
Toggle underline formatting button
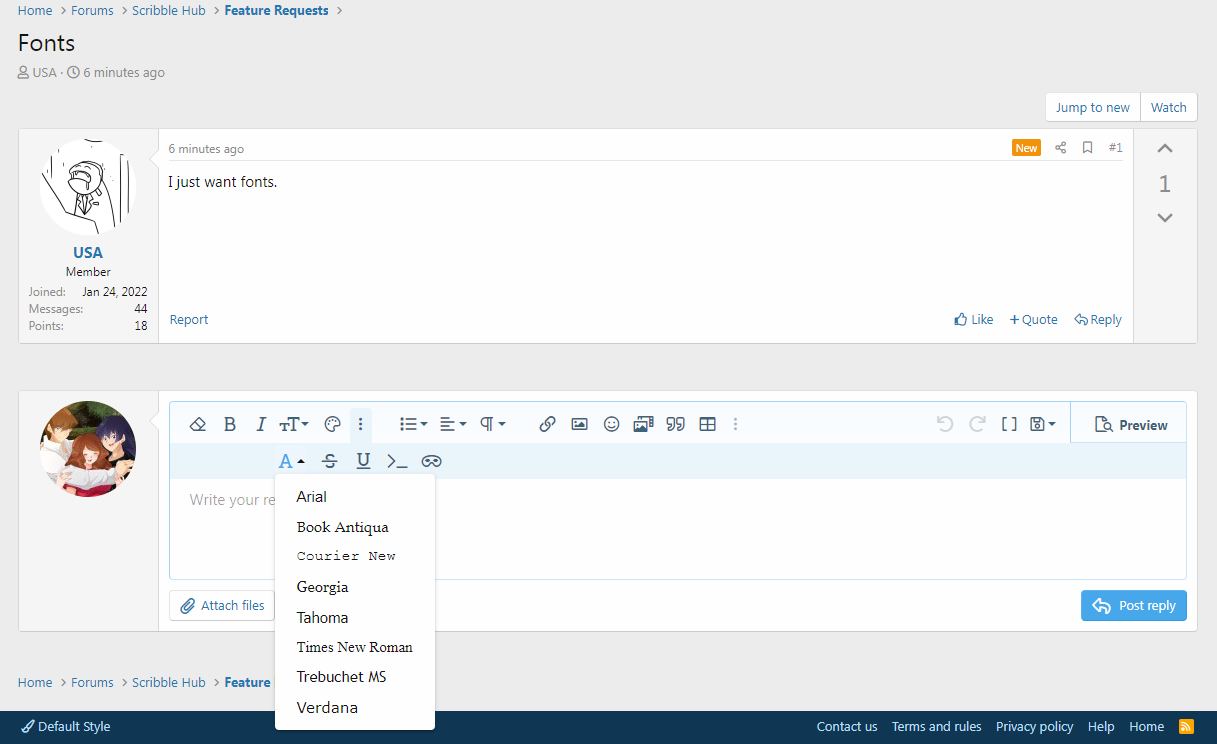click(363, 461)
